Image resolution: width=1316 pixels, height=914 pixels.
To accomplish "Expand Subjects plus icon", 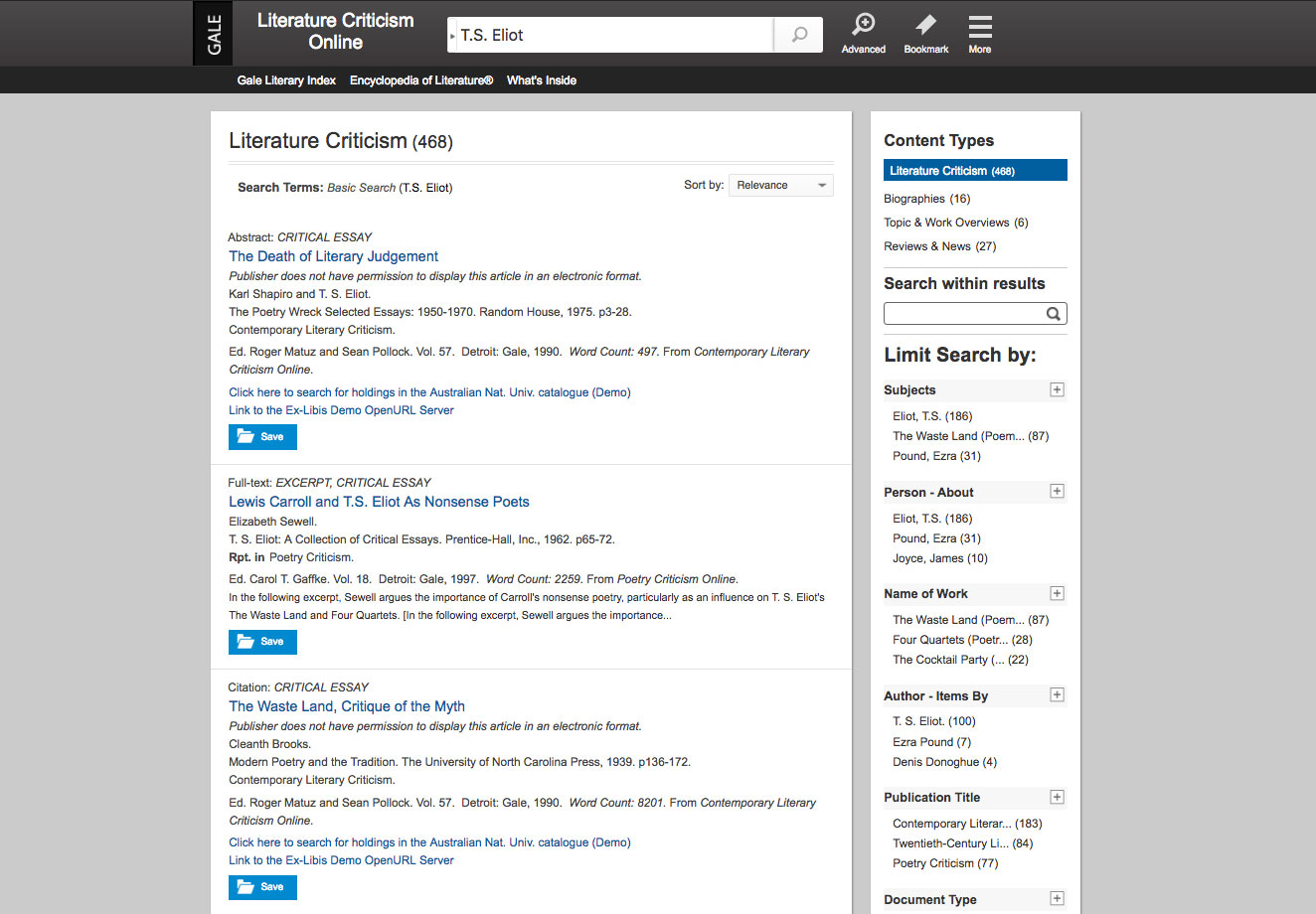I will pyautogui.click(x=1057, y=389).
